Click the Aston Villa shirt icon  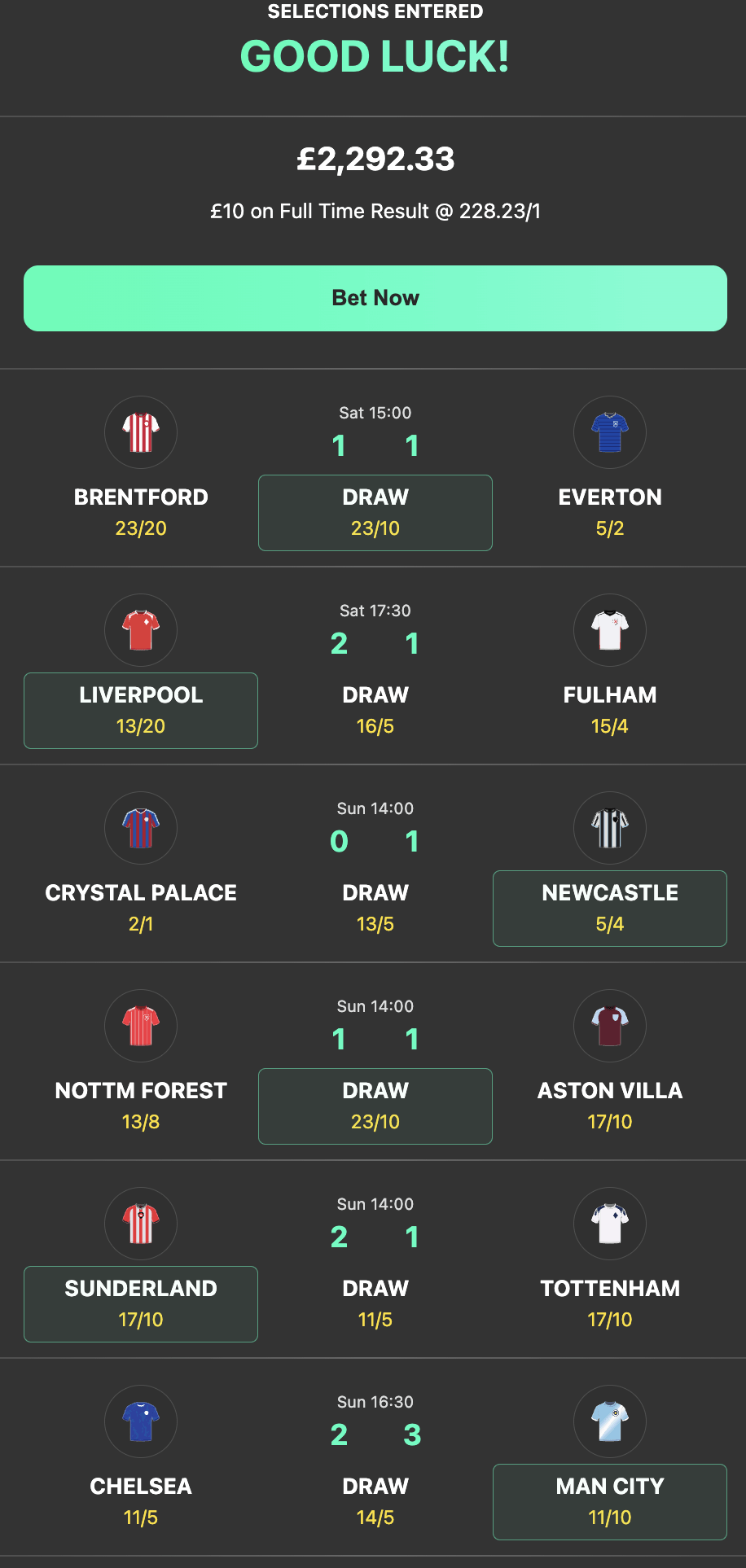tap(609, 1026)
